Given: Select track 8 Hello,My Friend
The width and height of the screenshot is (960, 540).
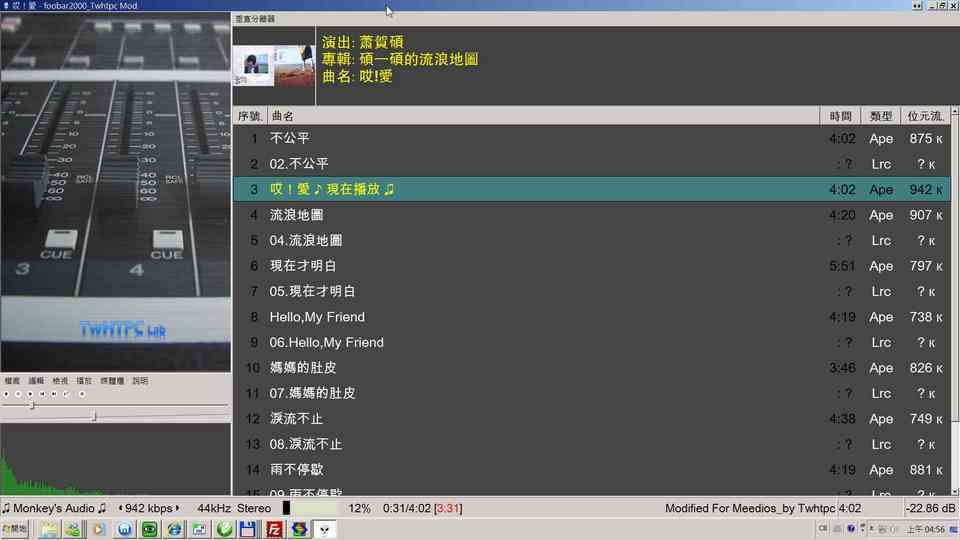Looking at the screenshot, I should click(591, 317).
